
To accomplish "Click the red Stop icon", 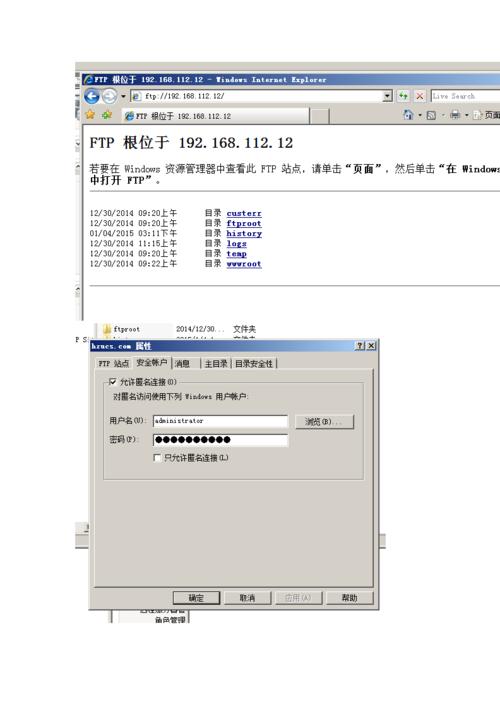I will [420, 96].
